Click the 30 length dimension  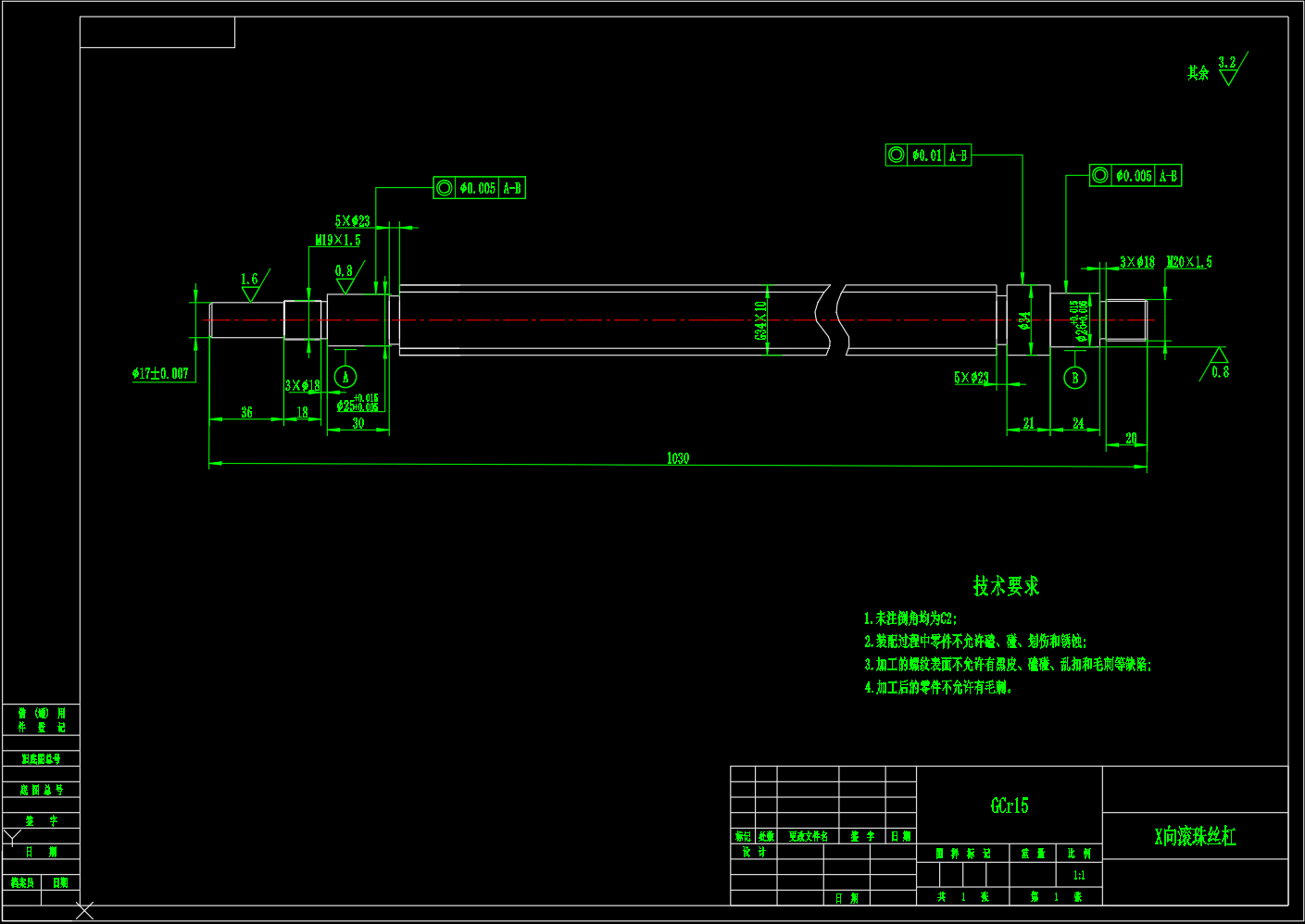point(358,424)
